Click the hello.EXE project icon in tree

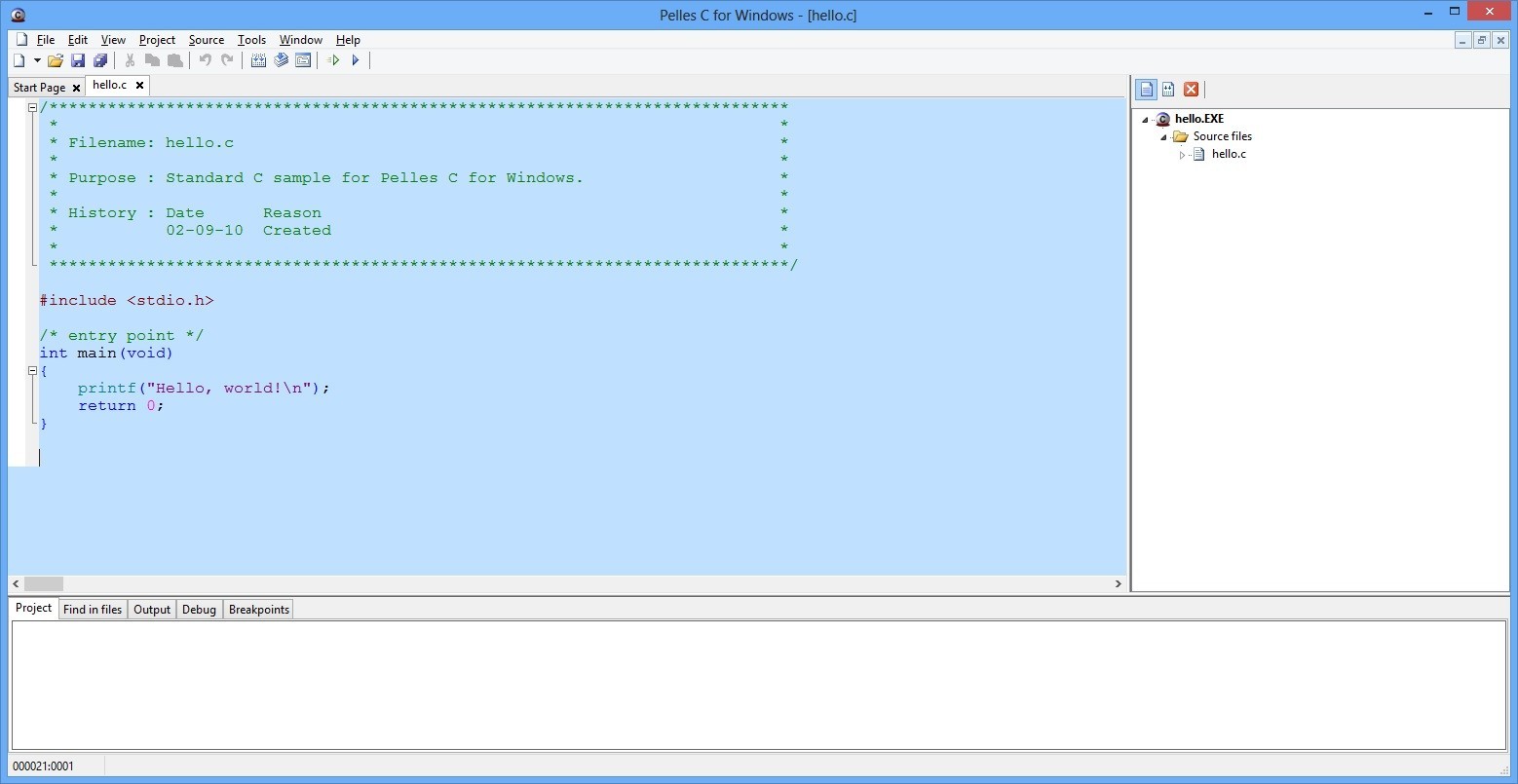pyautogui.click(x=1162, y=119)
